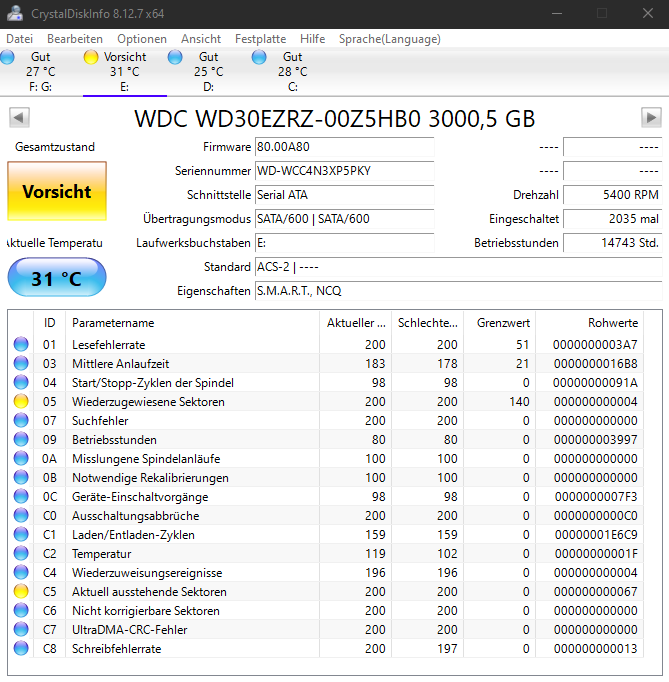Click status orb of Notwendige Rekalibrierungen

tap(21, 477)
